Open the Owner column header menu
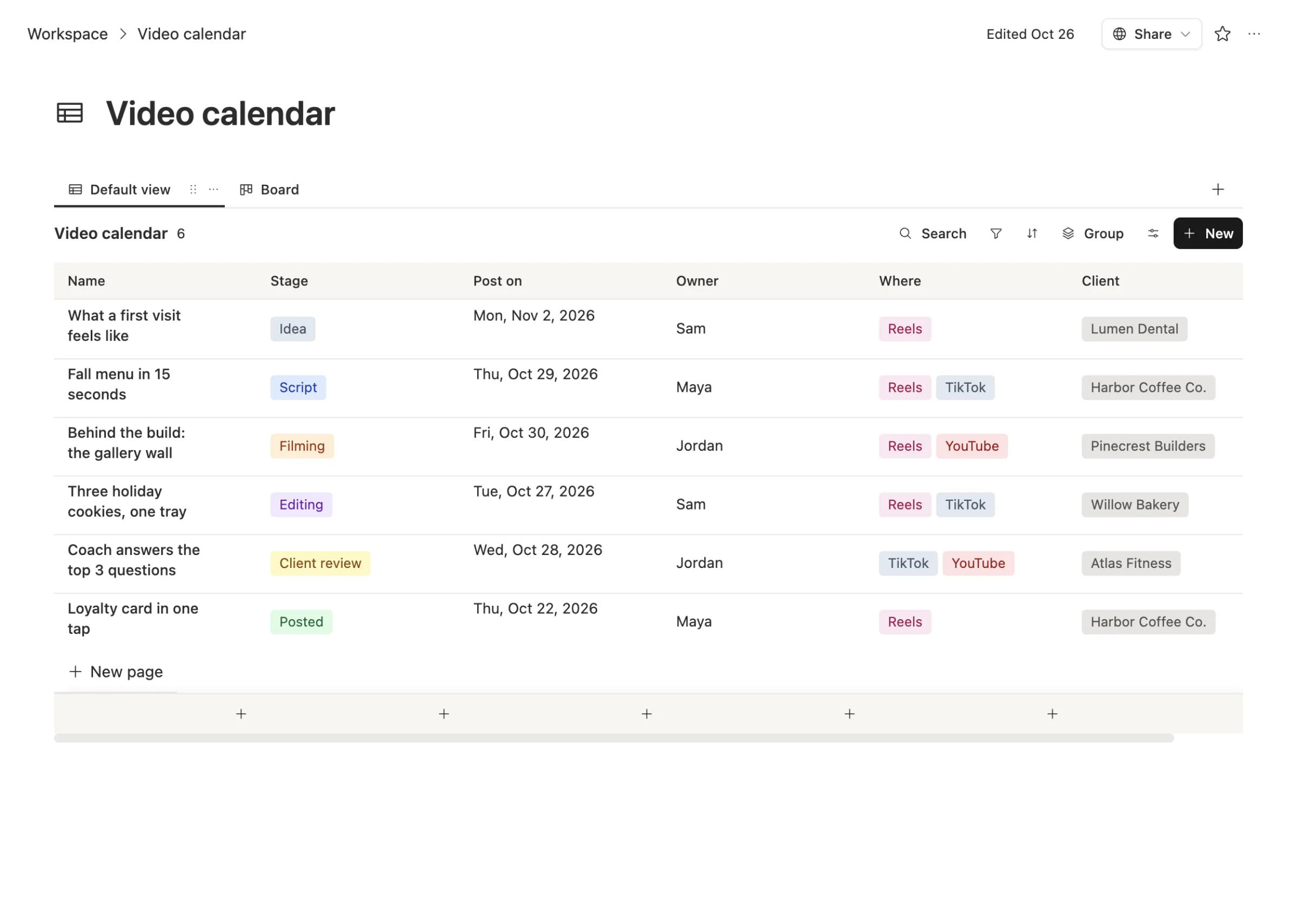Screen dimensions: 1297x924 697,281
